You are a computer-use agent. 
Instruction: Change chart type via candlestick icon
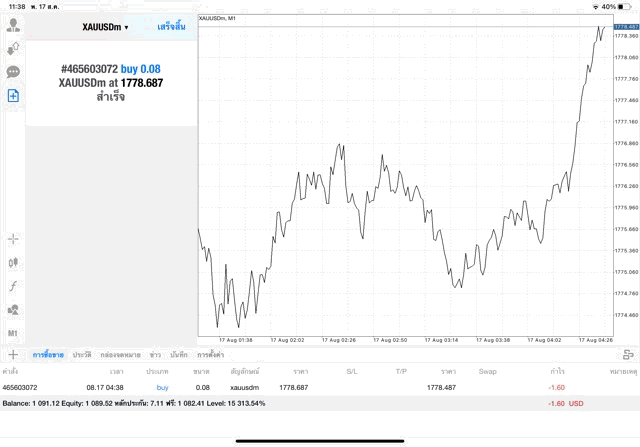pos(13,262)
